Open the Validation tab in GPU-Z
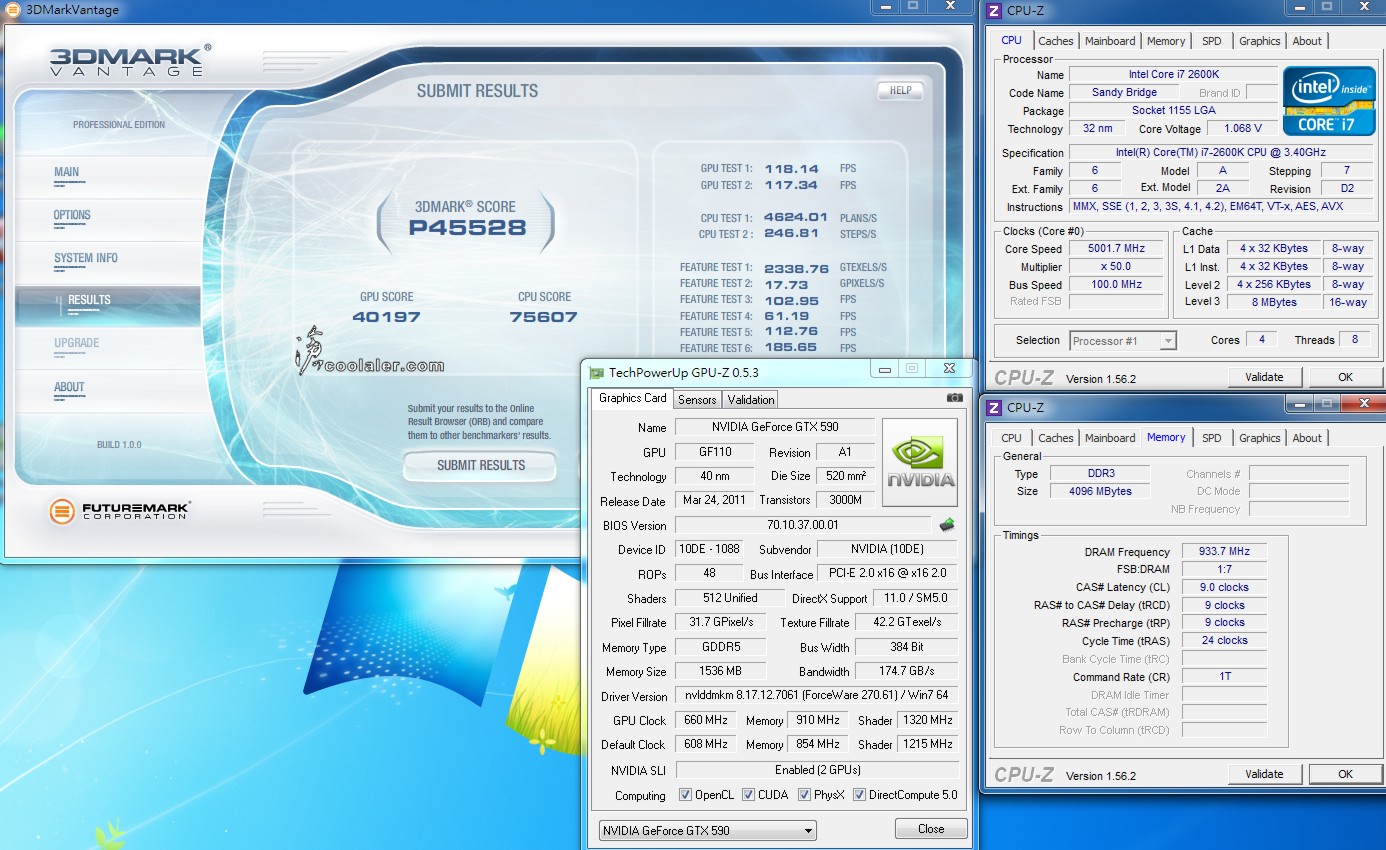Image resolution: width=1386 pixels, height=850 pixels. pos(751,400)
